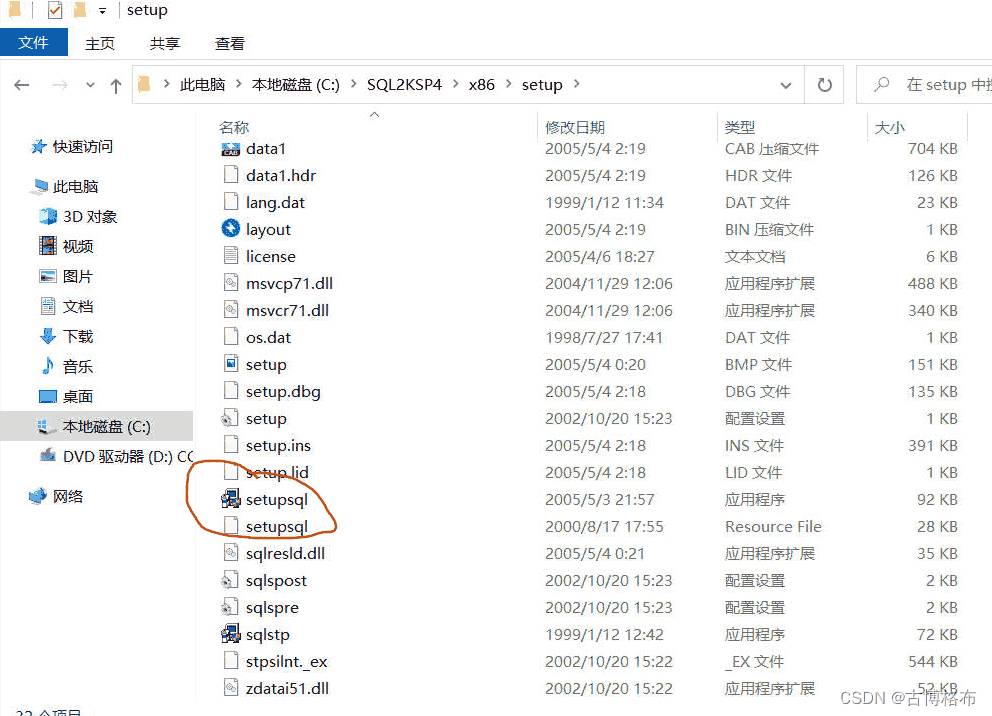Expand chevron after 本地磁盘 (C:) in path
Image resolution: width=992 pixels, height=716 pixels.
click(x=353, y=83)
